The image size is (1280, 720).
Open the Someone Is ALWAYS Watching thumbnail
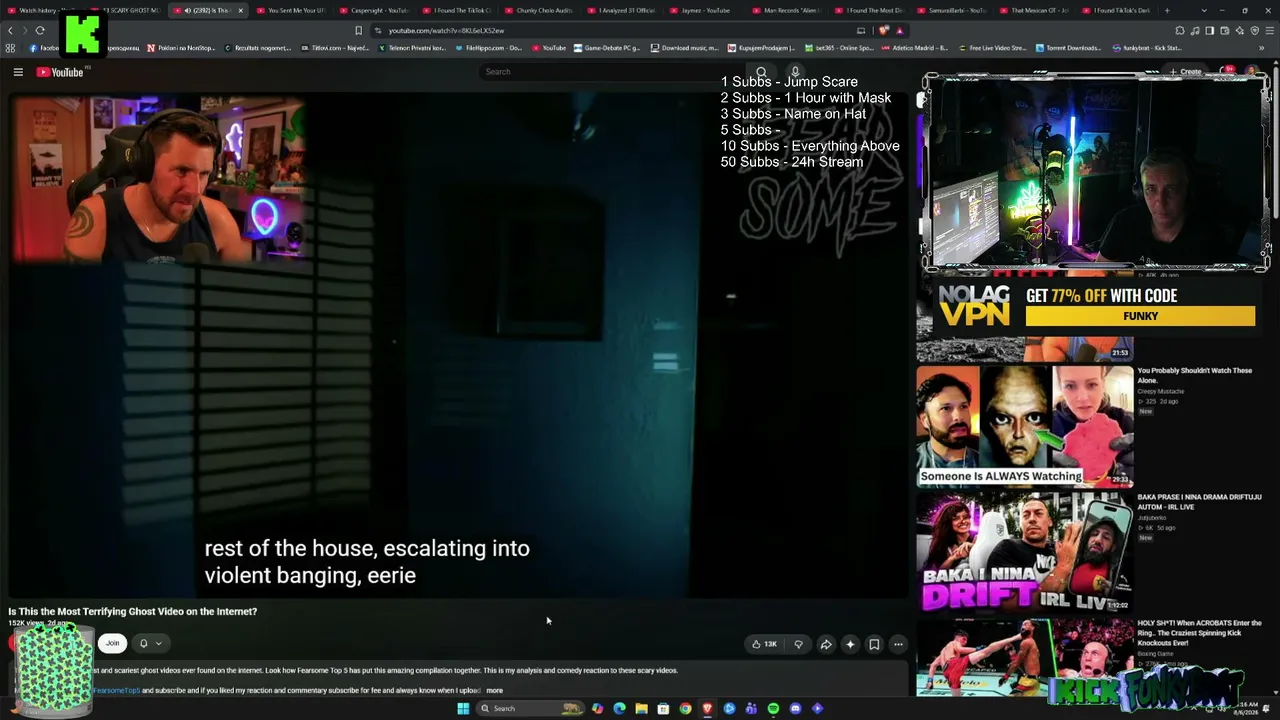pos(1025,426)
